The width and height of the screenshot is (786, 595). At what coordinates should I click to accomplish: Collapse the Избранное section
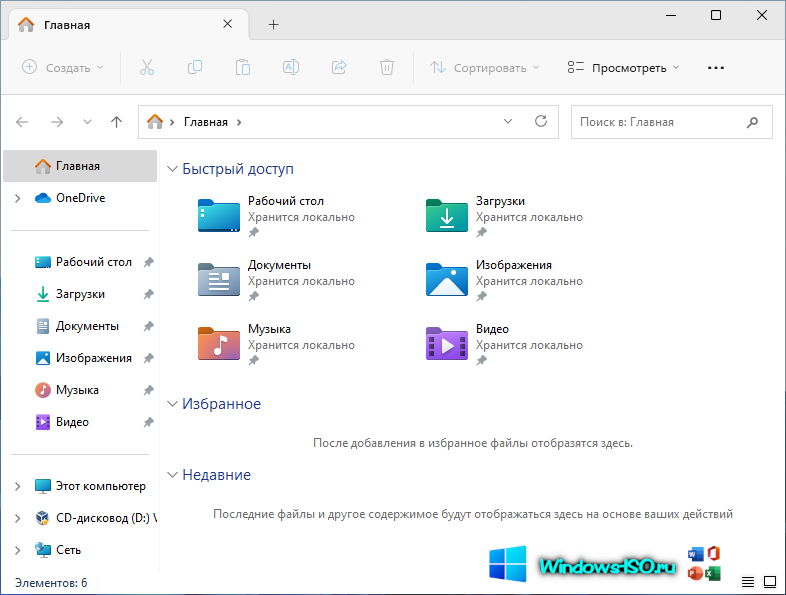click(x=172, y=404)
